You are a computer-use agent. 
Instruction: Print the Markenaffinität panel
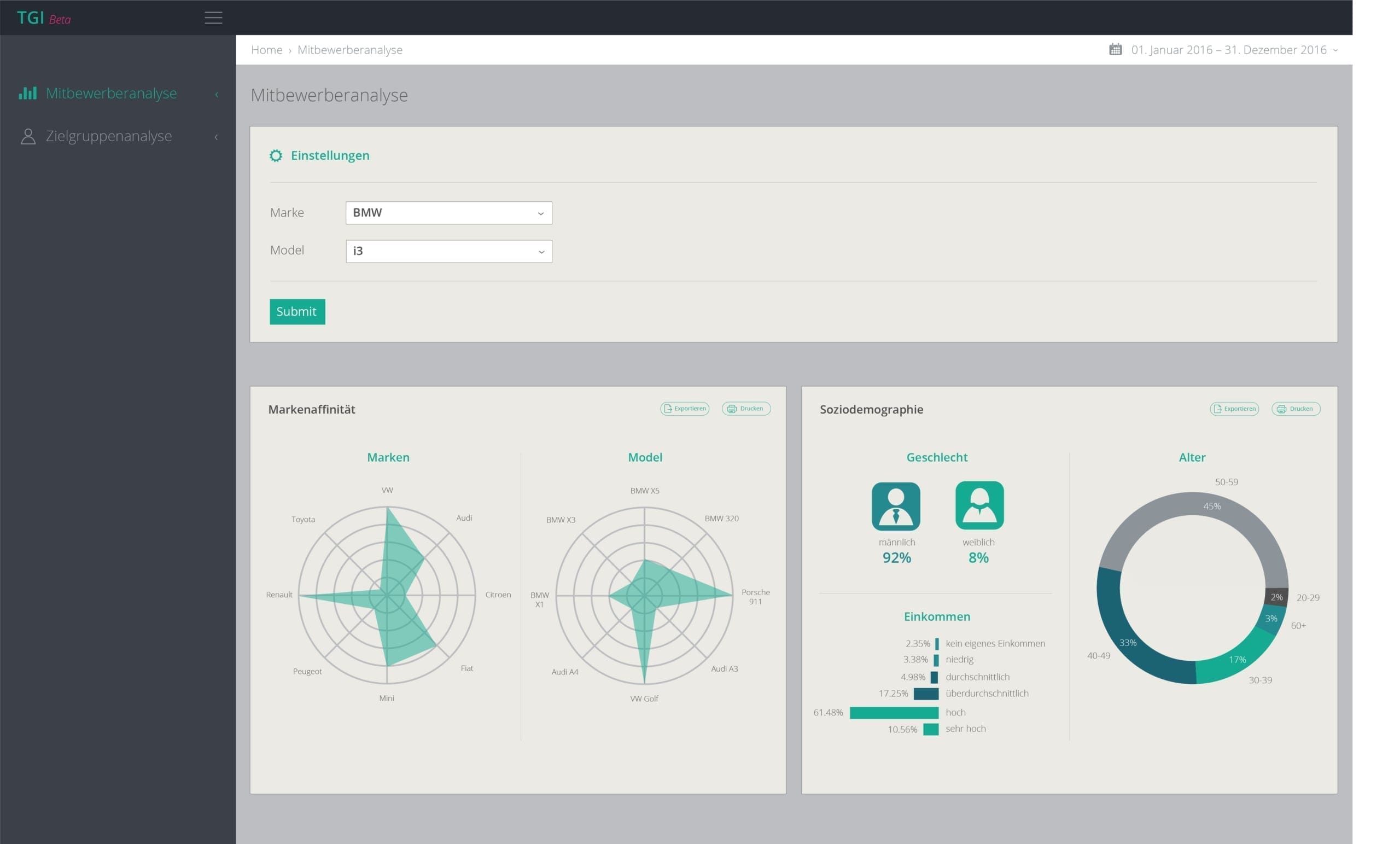click(746, 409)
